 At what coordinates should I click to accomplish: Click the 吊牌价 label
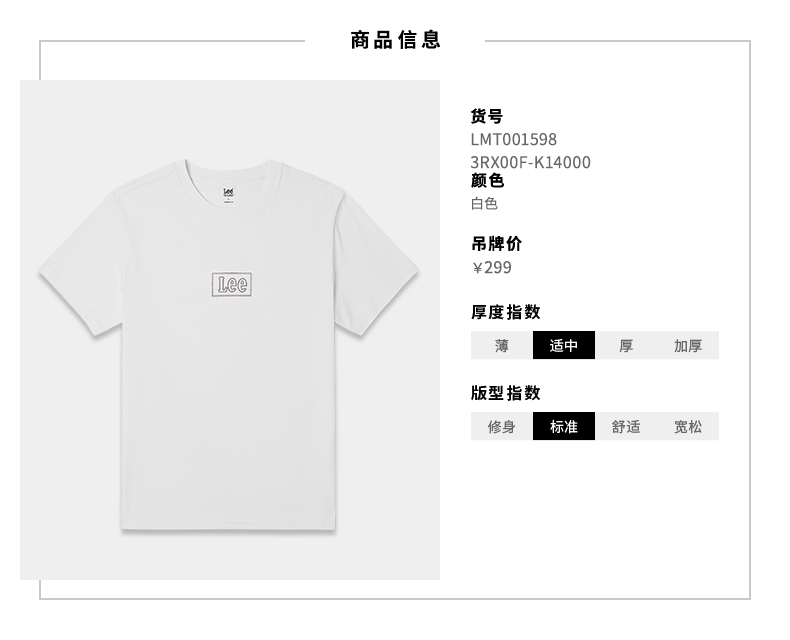pyautogui.click(x=496, y=244)
